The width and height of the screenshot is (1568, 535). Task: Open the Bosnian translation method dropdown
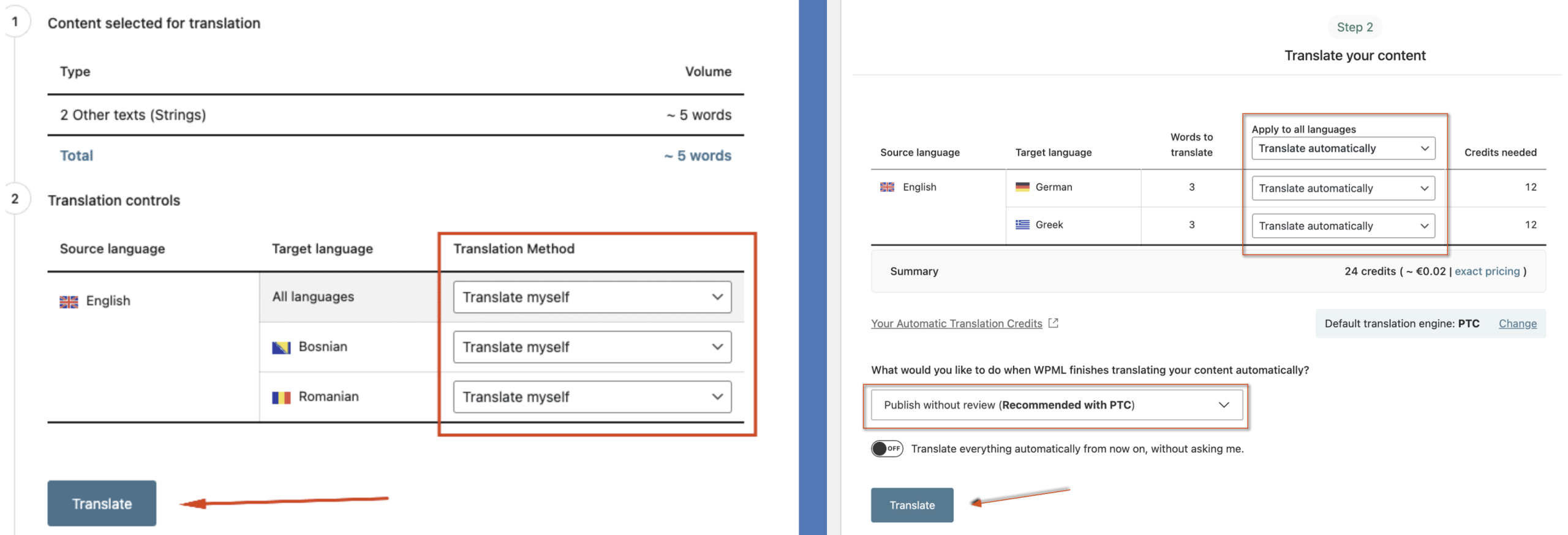591,347
